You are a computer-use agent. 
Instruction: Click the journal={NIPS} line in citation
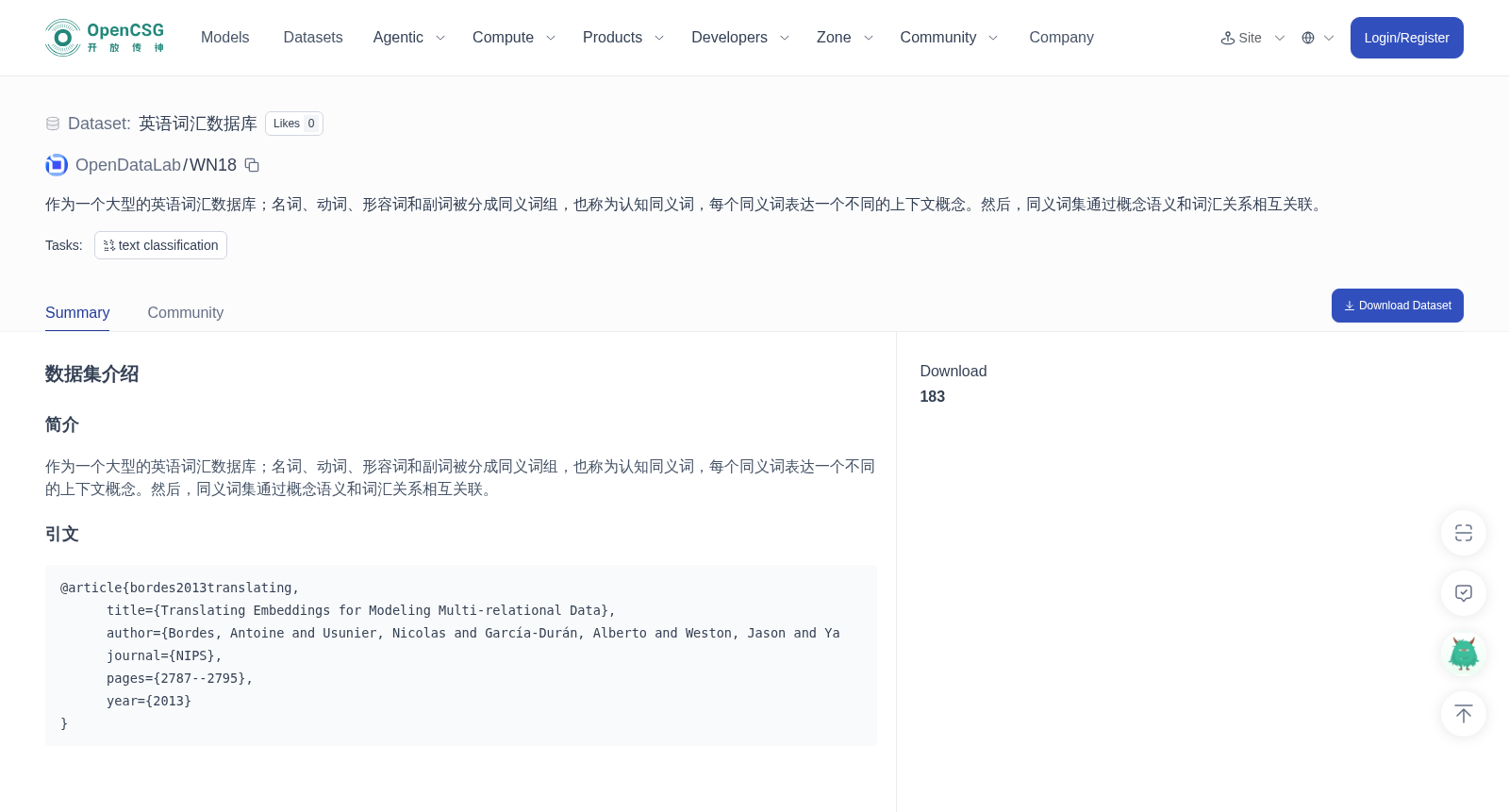[164, 655]
